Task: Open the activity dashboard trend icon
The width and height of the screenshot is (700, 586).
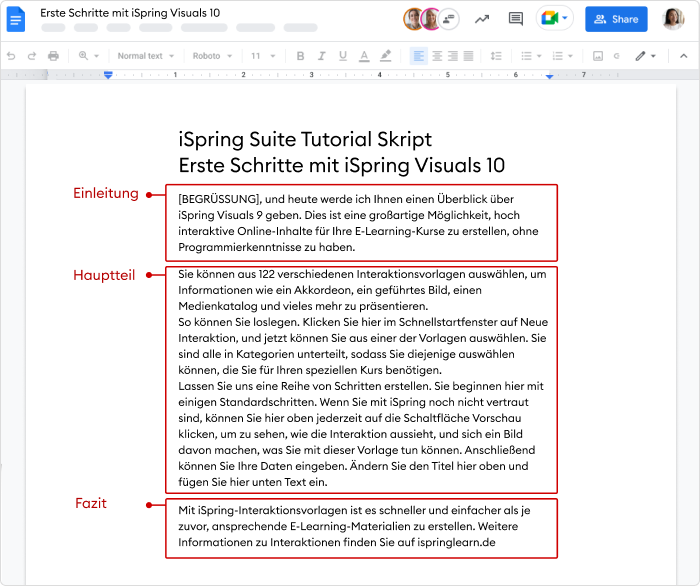Action: pos(482,19)
